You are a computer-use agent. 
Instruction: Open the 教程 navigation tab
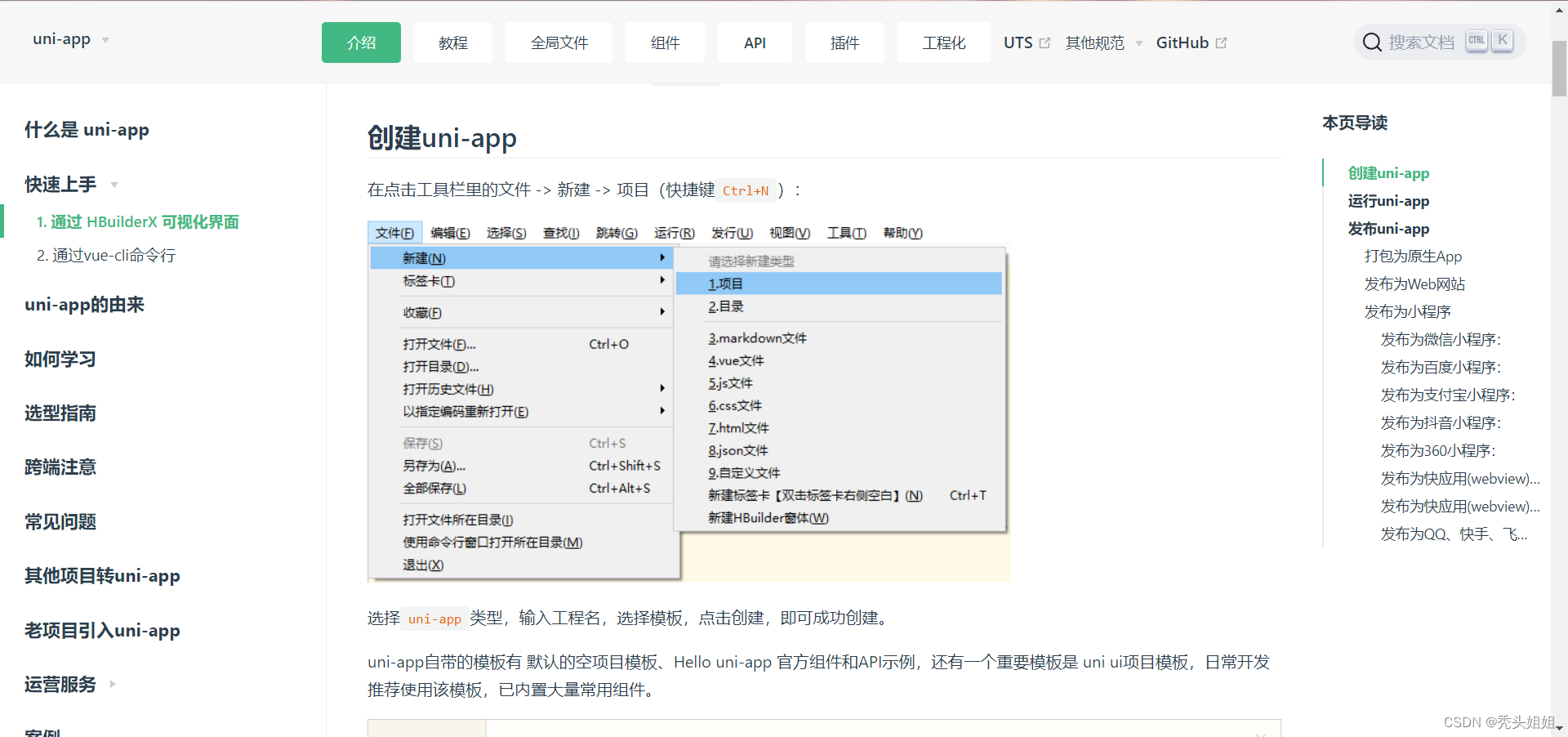click(x=453, y=42)
